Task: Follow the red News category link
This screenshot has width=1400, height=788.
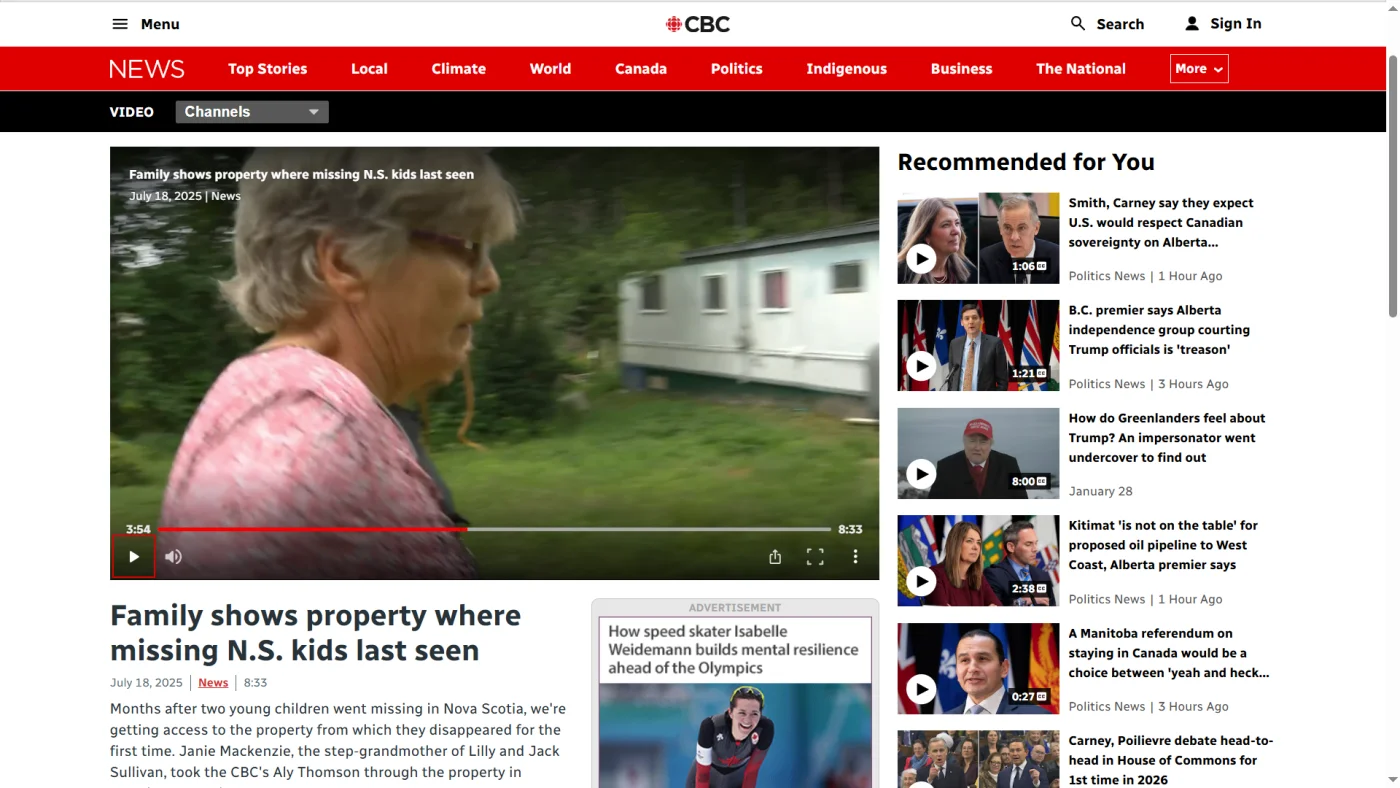Action: [213, 683]
